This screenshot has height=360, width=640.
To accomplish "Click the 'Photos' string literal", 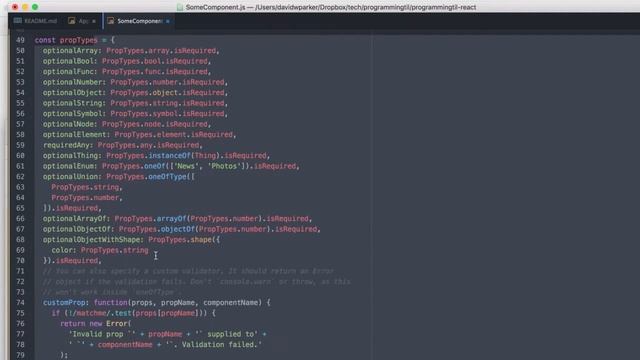I will tap(224, 166).
